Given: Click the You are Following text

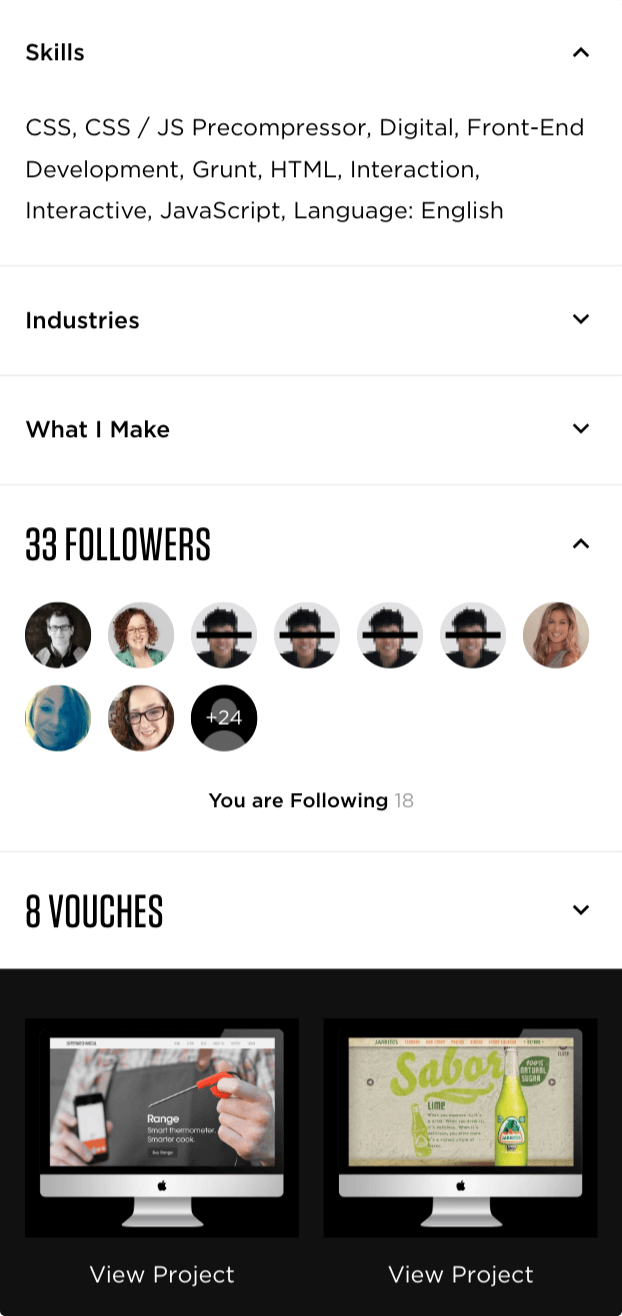Looking at the screenshot, I should coord(298,801).
